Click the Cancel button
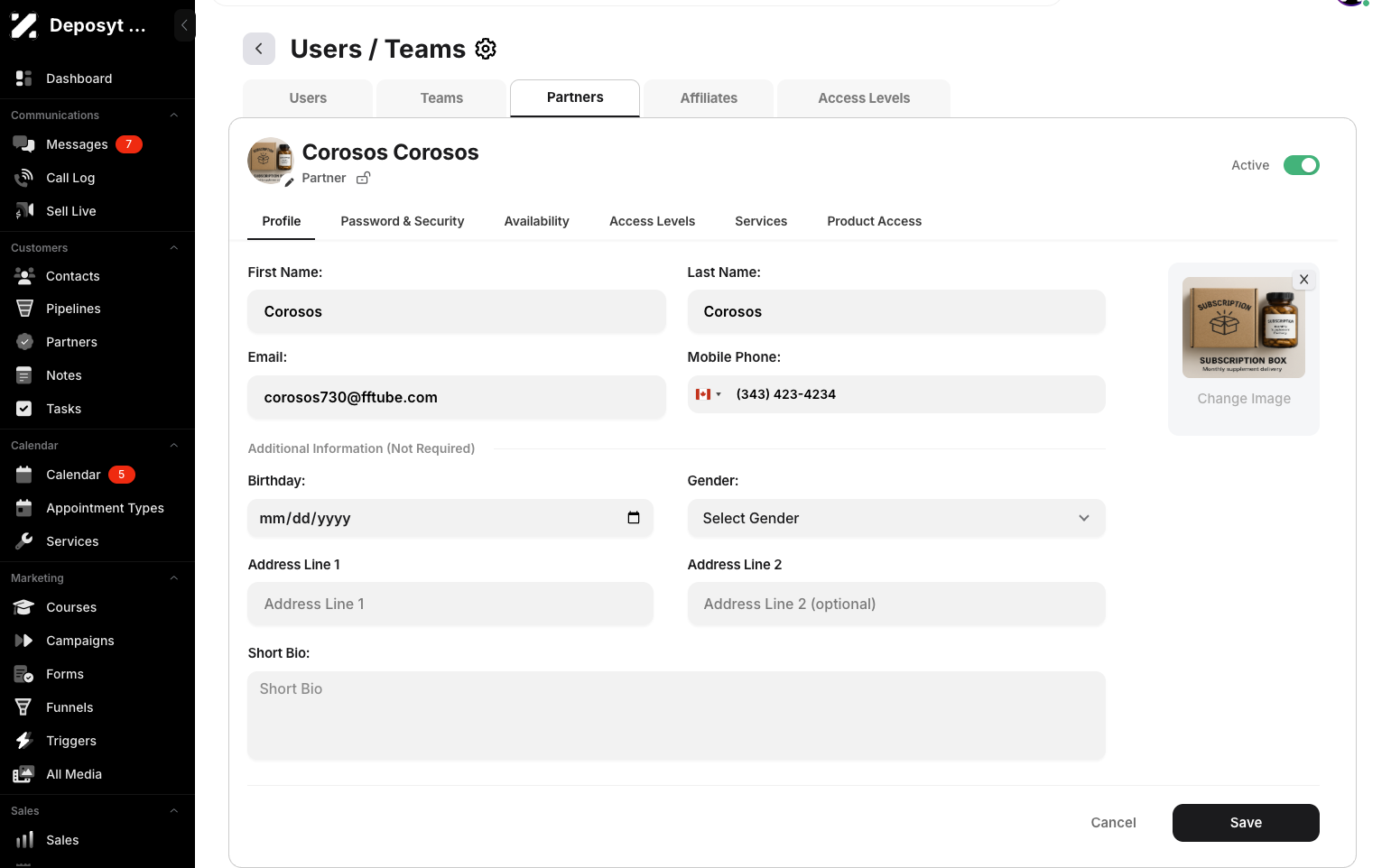 coord(1113,823)
